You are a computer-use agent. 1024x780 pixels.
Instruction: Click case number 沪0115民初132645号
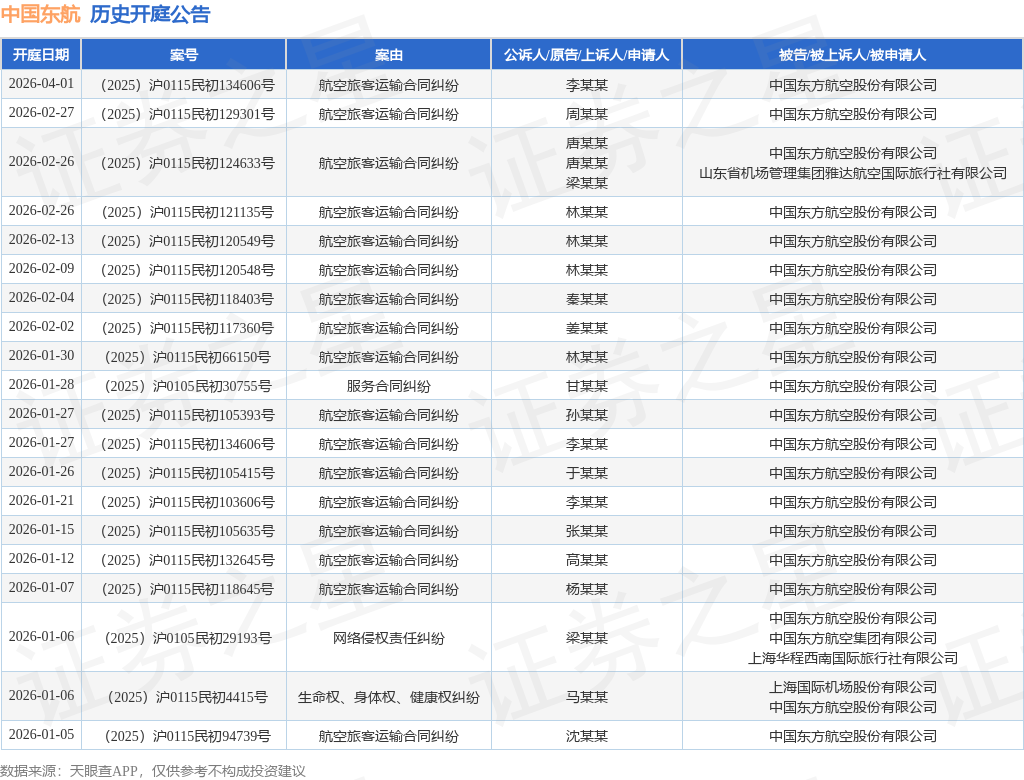coord(187,561)
